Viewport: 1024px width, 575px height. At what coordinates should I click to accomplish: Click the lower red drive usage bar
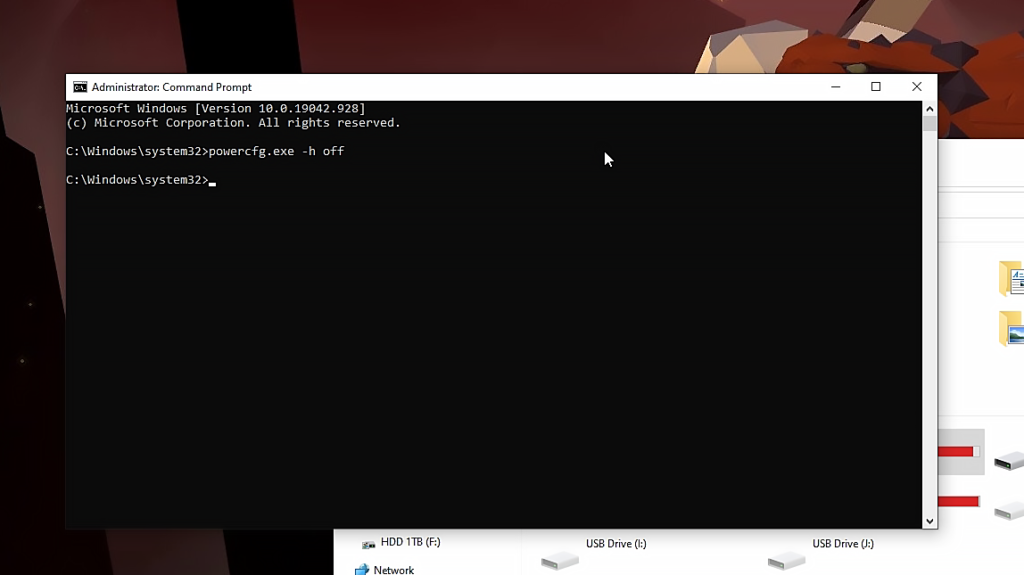click(959, 502)
